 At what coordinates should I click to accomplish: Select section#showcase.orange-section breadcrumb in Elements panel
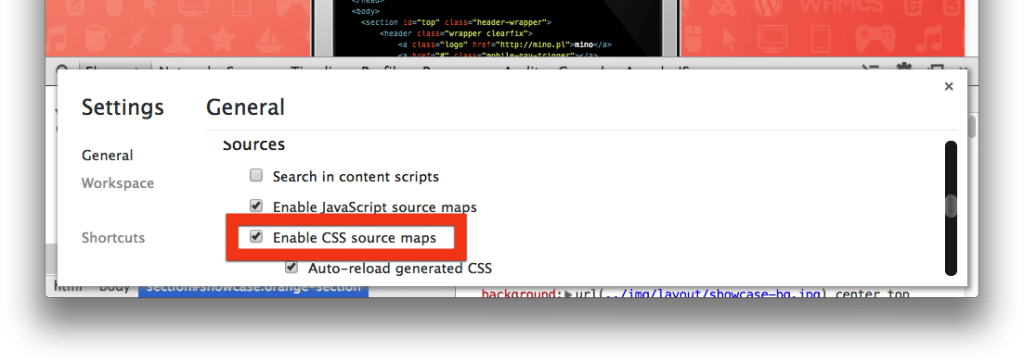253,288
